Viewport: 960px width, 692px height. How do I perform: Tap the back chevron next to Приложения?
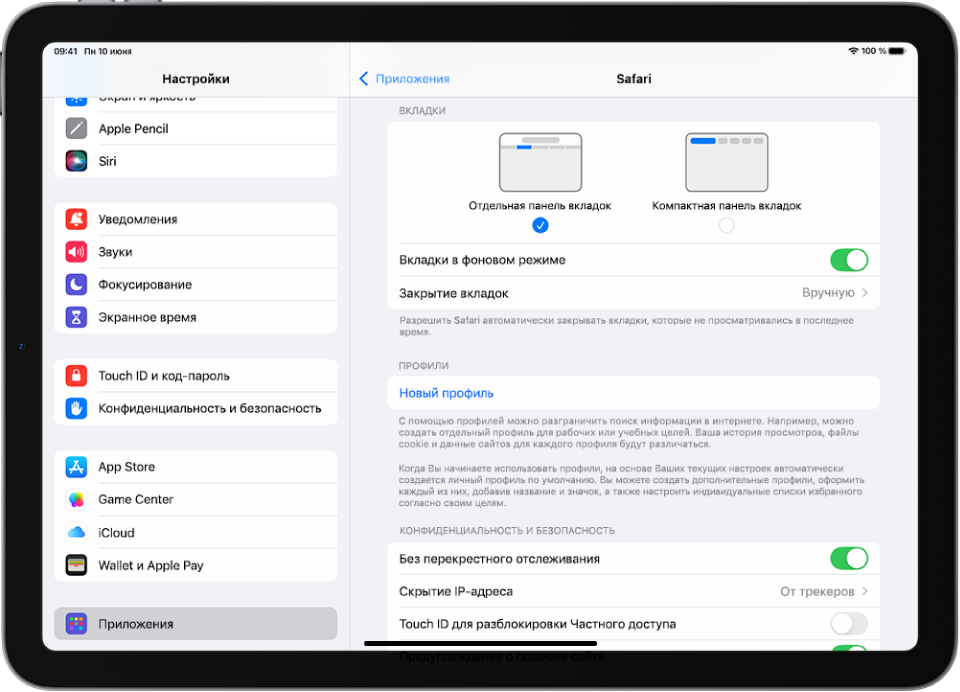click(363, 78)
